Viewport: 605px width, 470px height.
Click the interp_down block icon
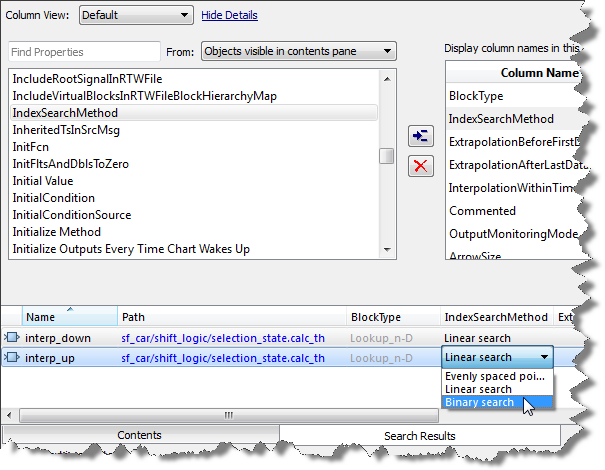tap(13, 339)
